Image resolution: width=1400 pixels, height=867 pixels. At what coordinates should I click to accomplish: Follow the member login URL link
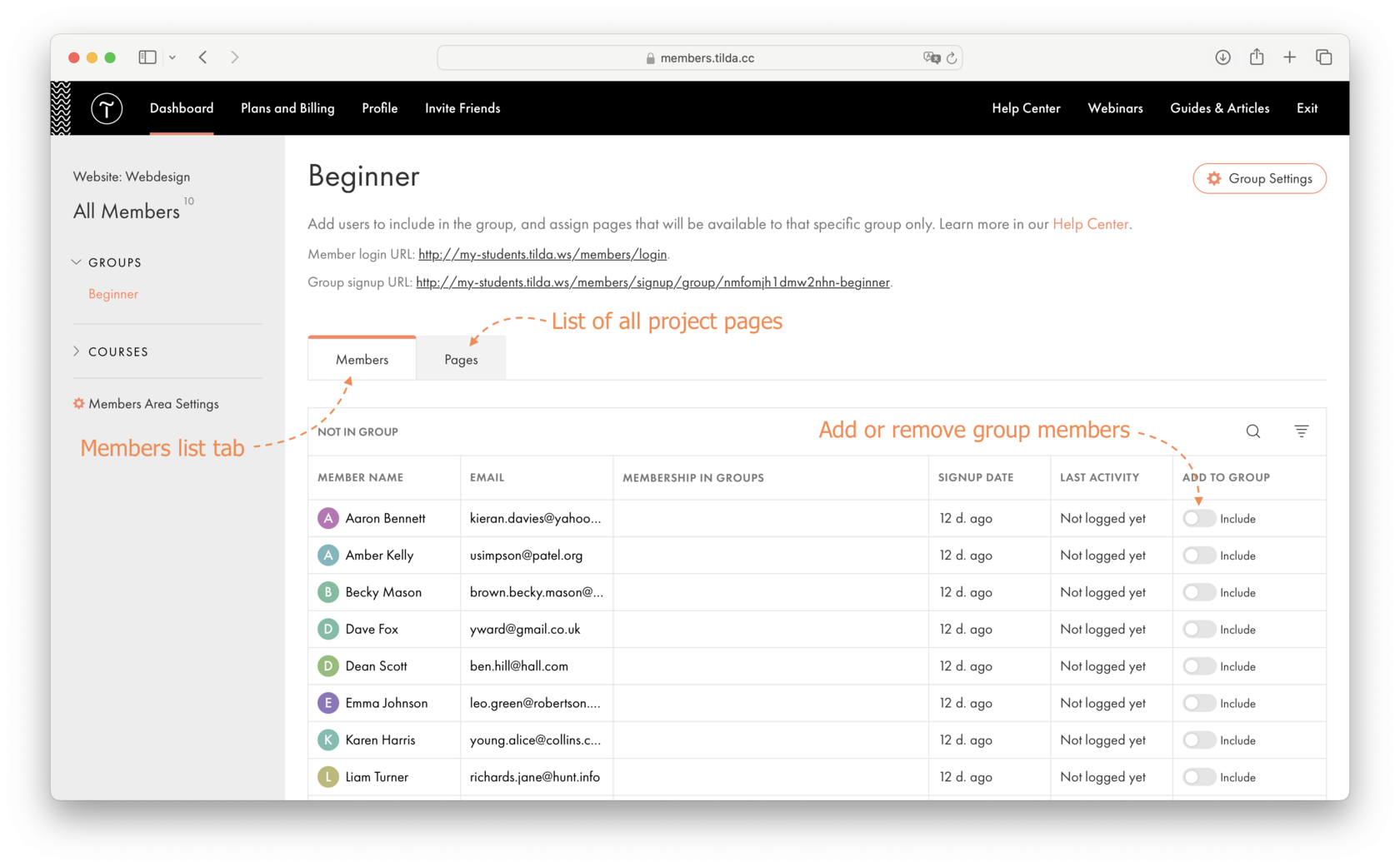(x=542, y=254)
